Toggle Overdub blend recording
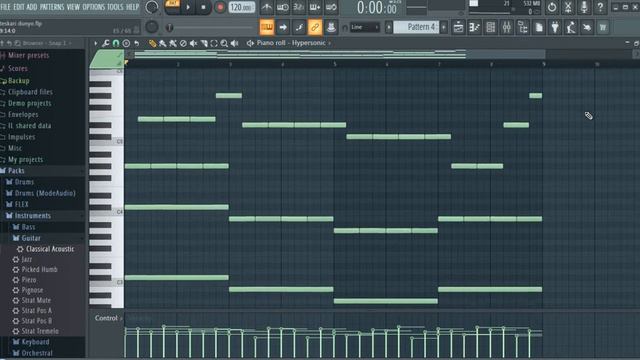This screenshot has height=360, width=640. point(315,7)
